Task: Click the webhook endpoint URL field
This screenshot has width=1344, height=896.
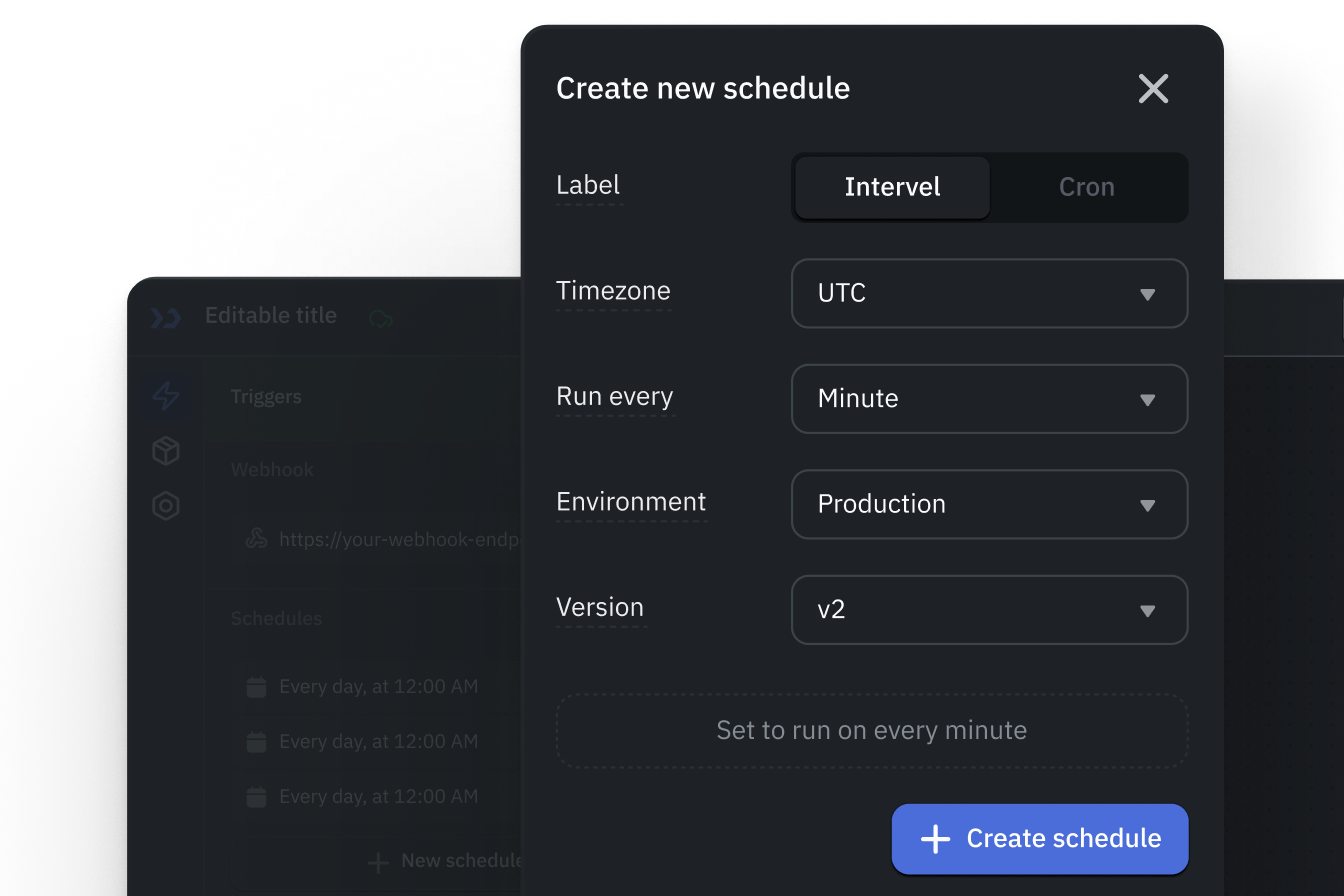Action: click(x=378, y=539)
